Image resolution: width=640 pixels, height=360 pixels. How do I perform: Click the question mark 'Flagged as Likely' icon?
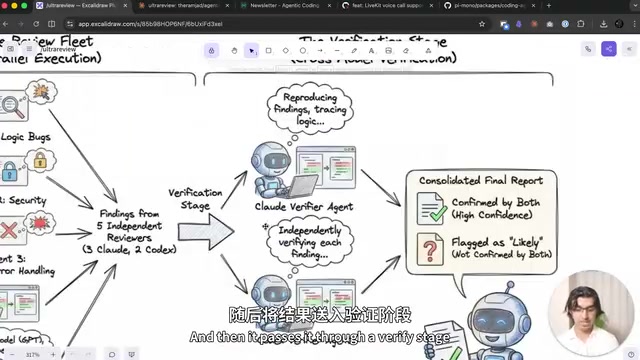coord(430,249)
